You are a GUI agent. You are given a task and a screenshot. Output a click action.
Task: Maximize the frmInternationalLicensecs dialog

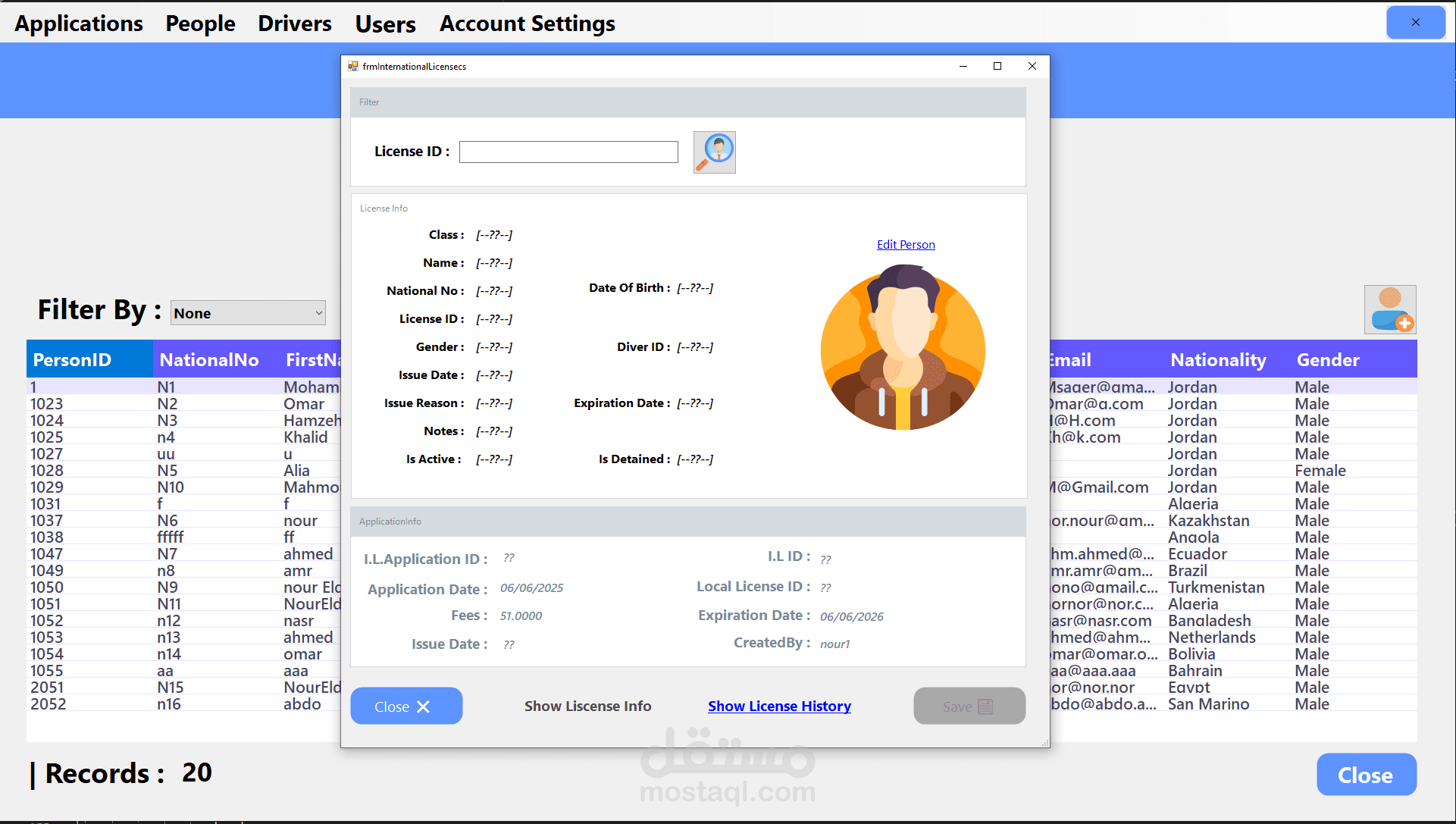click(997, 67)
